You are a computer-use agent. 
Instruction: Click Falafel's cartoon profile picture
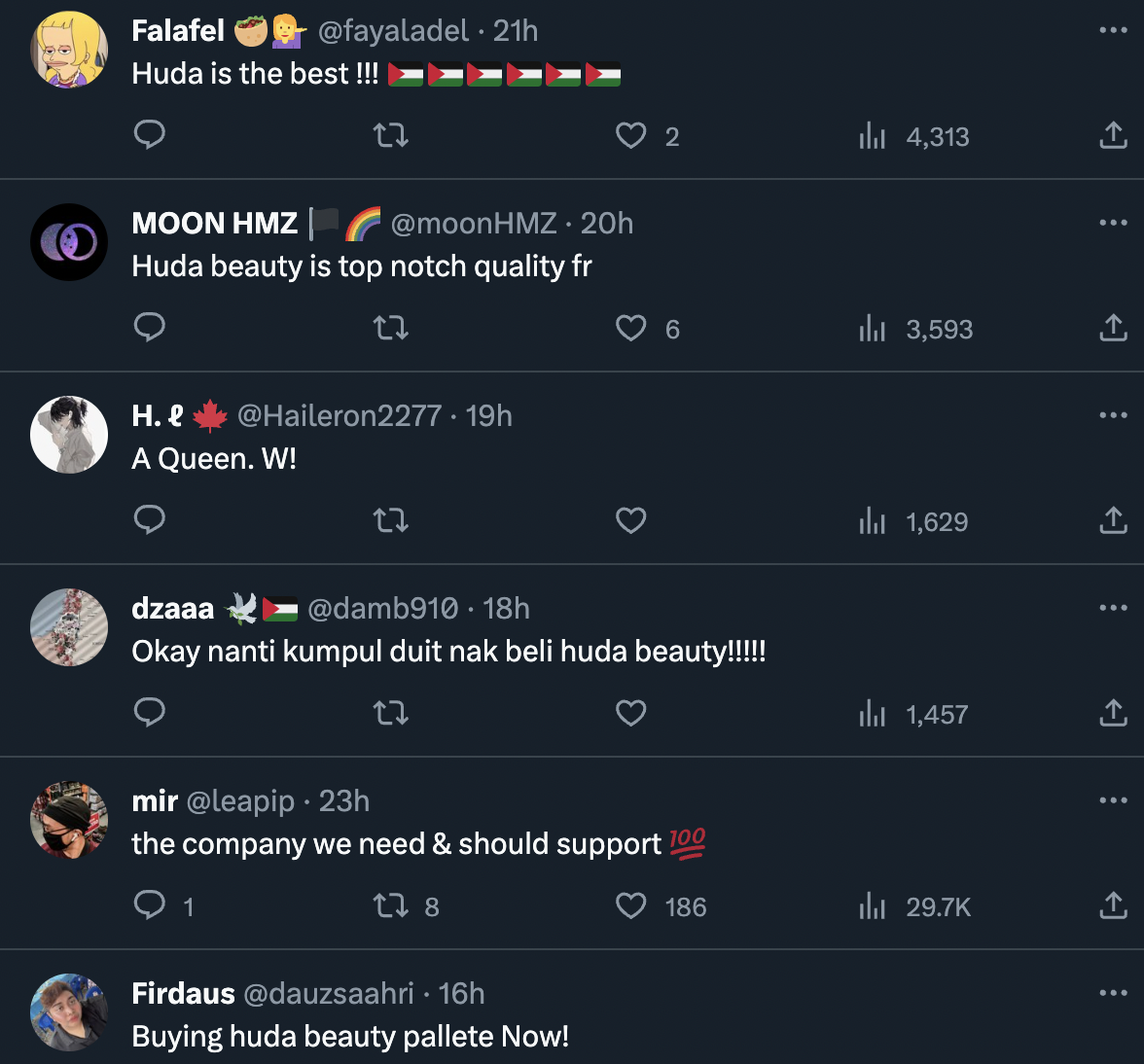coord(69,50)
